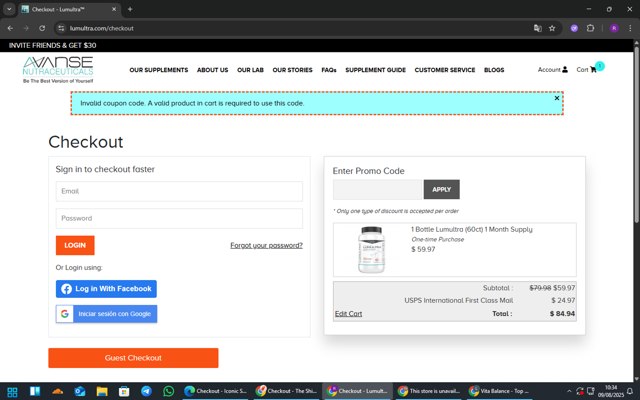Go back to the previous browser page
Image resolution: width=640 pixels, height=400 pixels.
10,28
